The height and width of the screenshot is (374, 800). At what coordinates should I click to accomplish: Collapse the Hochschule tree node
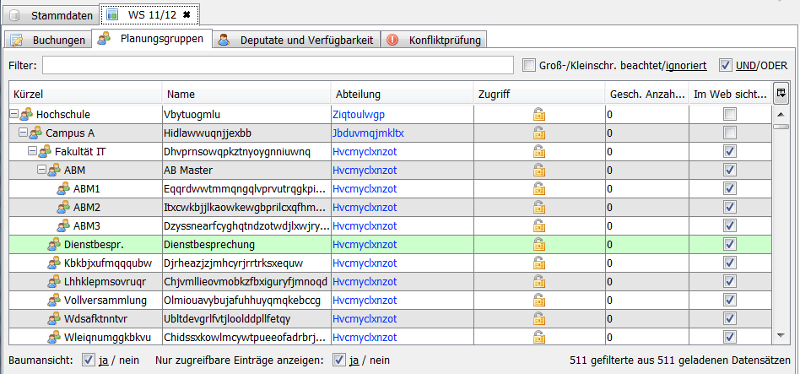click(x=14, y=115)
